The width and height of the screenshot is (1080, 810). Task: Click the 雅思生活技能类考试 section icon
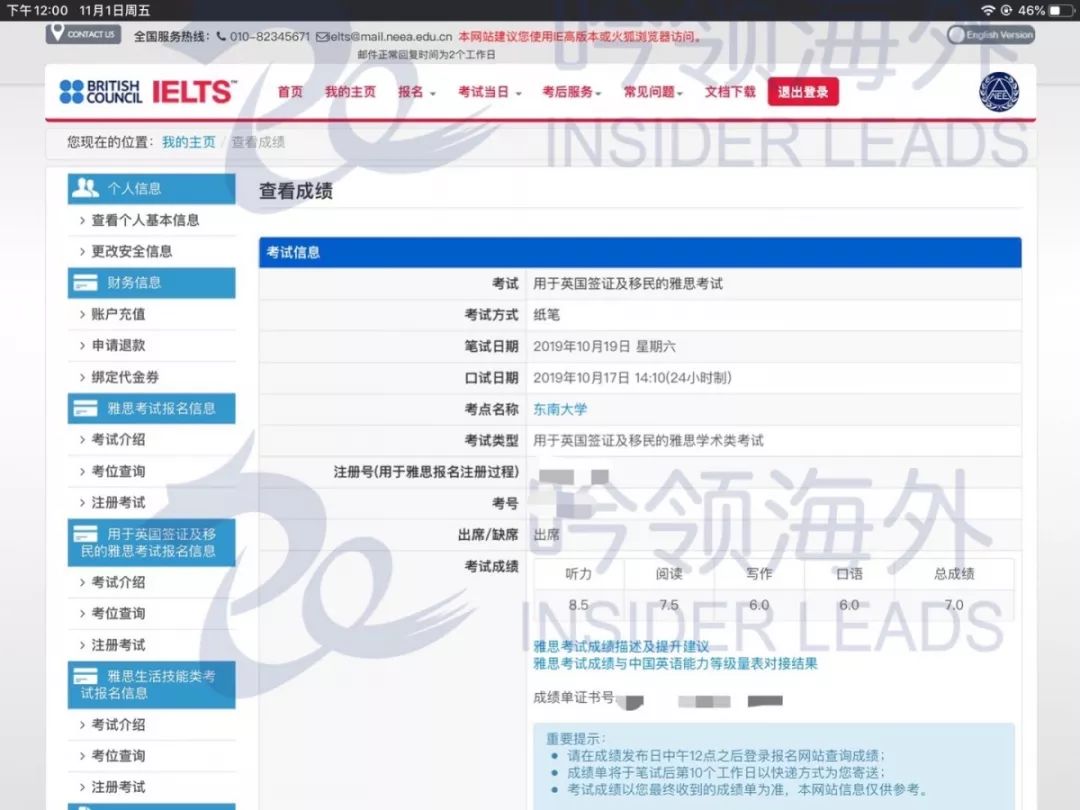point(86,677)
